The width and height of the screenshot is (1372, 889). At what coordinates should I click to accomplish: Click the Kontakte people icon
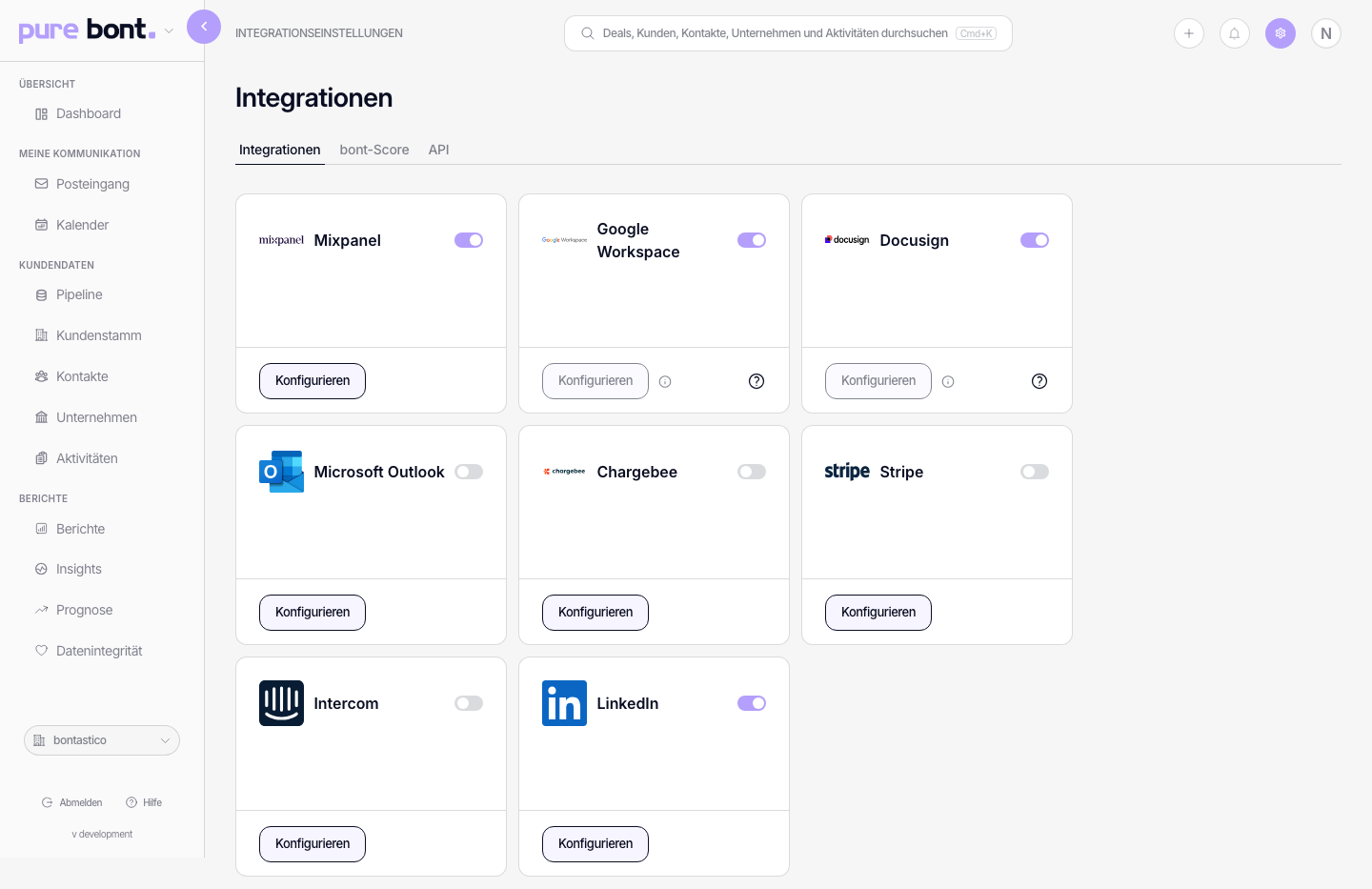coord(41,376)
